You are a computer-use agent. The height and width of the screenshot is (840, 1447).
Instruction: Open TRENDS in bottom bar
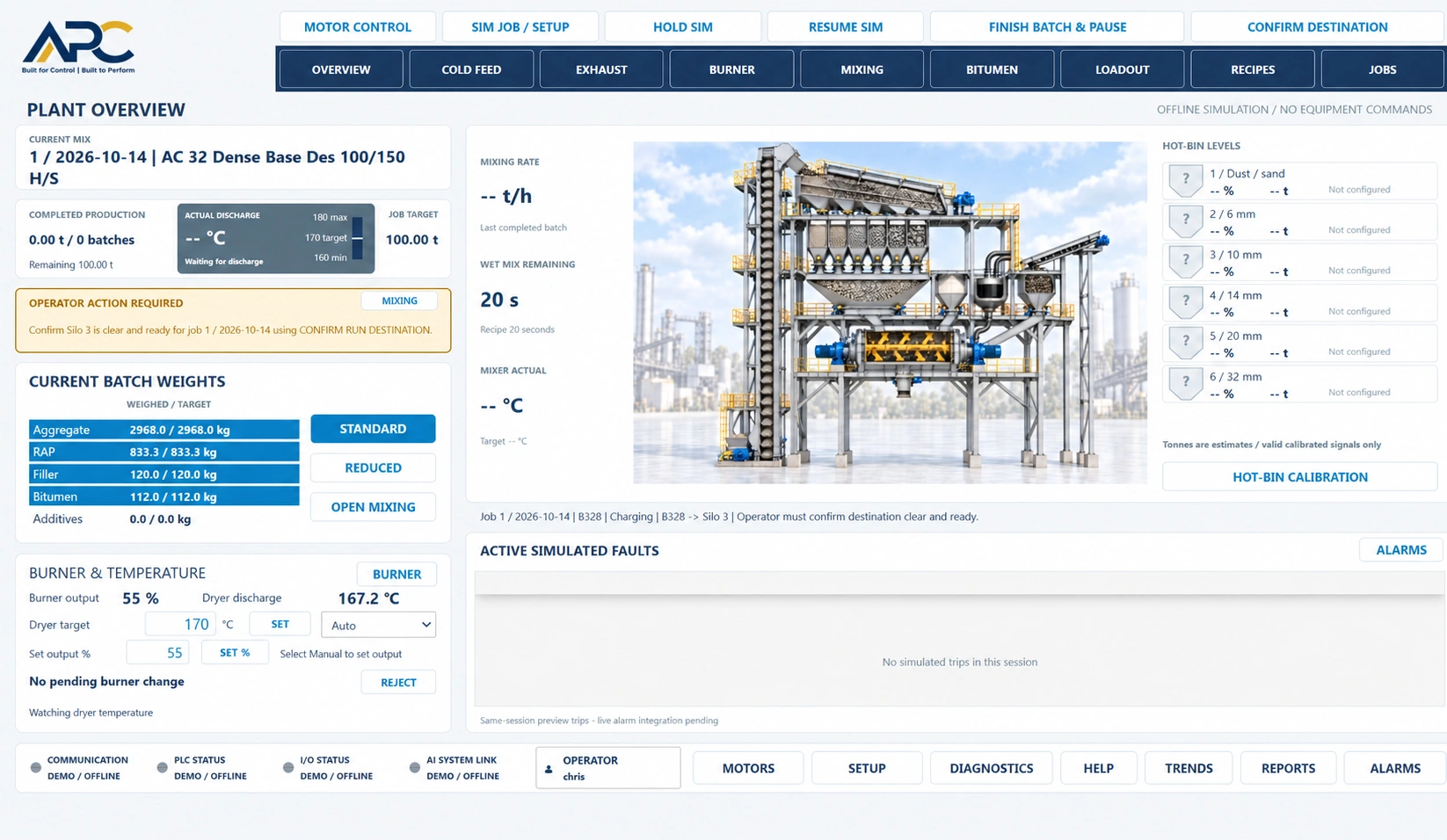pyautogui.click(x=1189, y=768)
